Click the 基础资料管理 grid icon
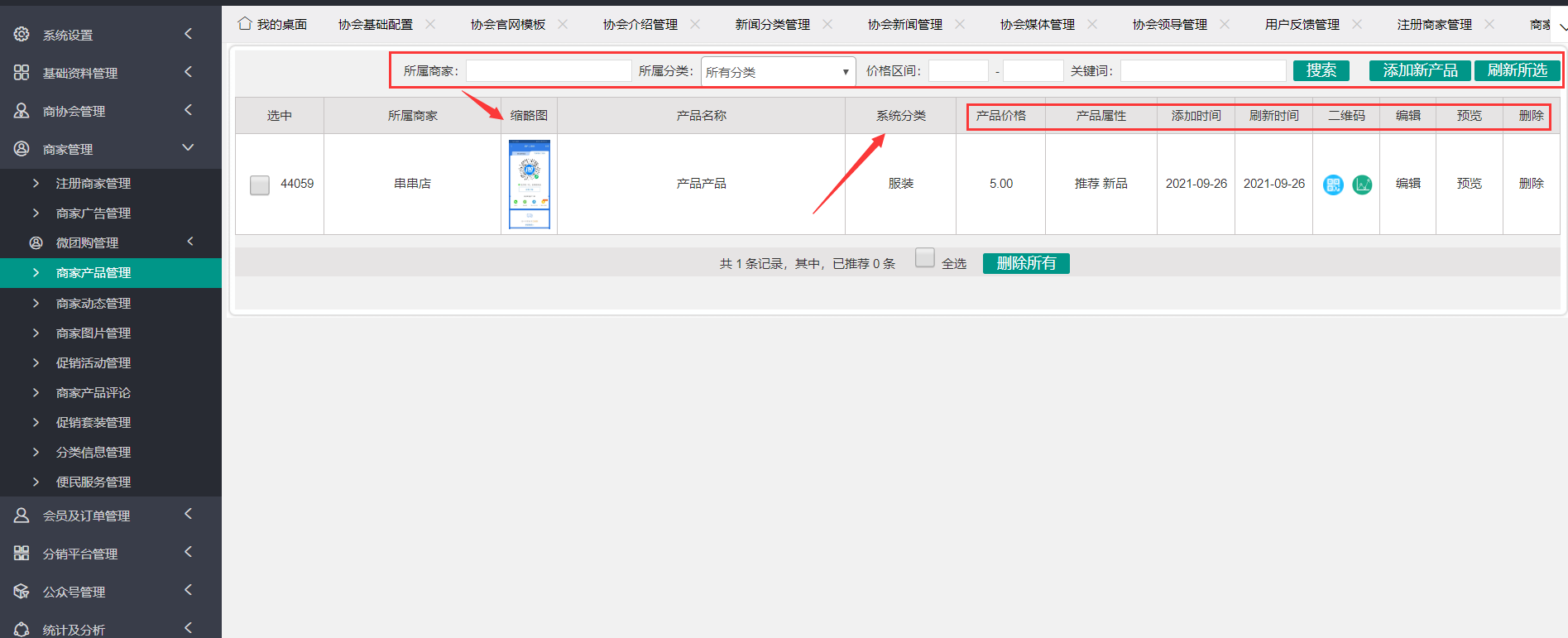The width and height of the screenshot is (1568, 638). tap(22, 73)
